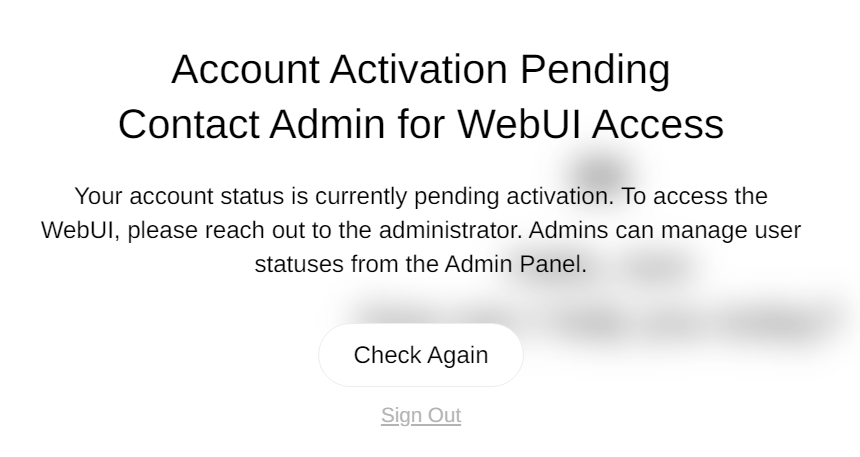Screen dimensions: 860x457
Task: Click Your account status text
Action: (x=179, y=196)
